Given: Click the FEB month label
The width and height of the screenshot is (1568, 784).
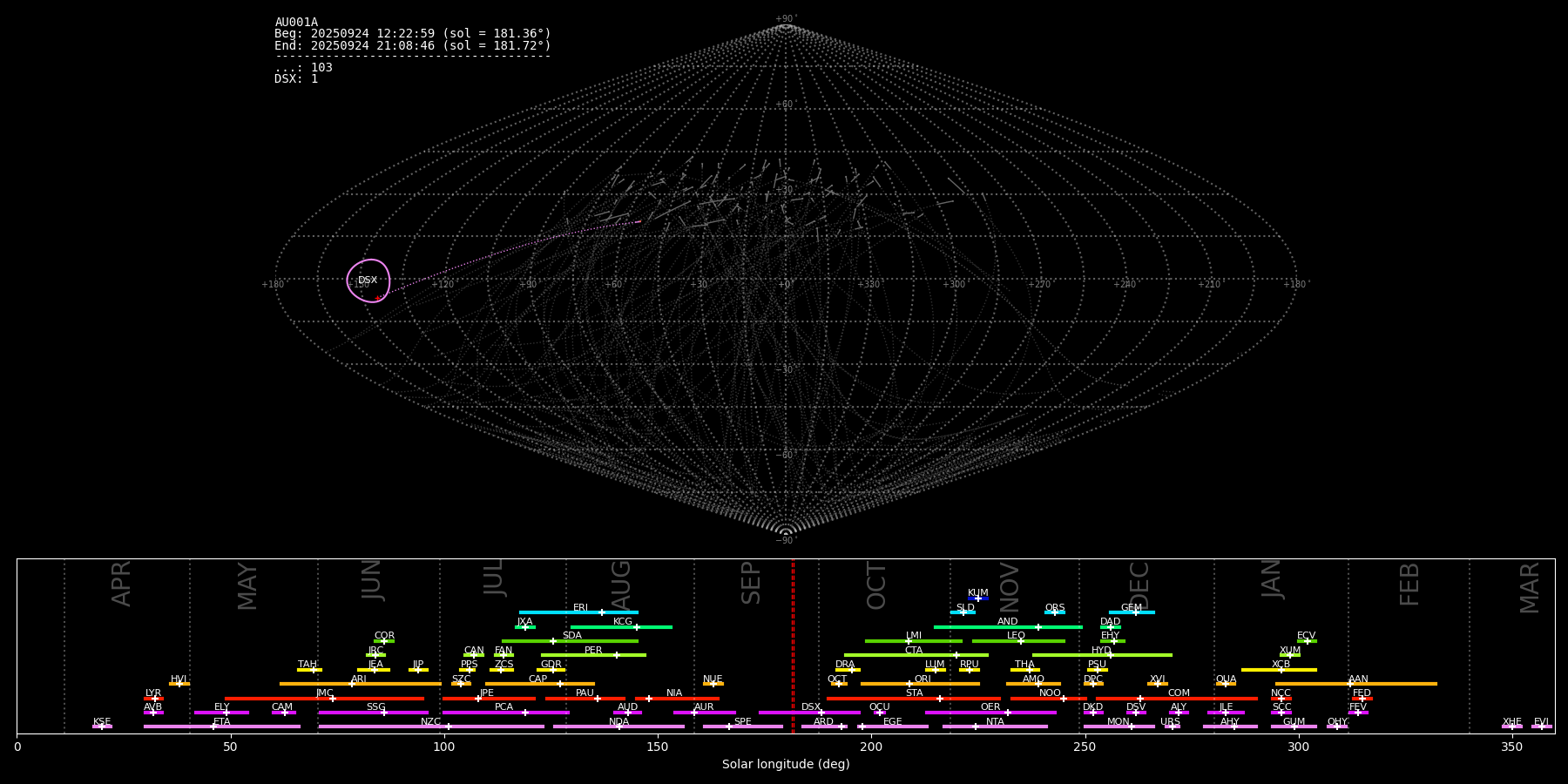Looking at the screenshot, I should 1409,585.
